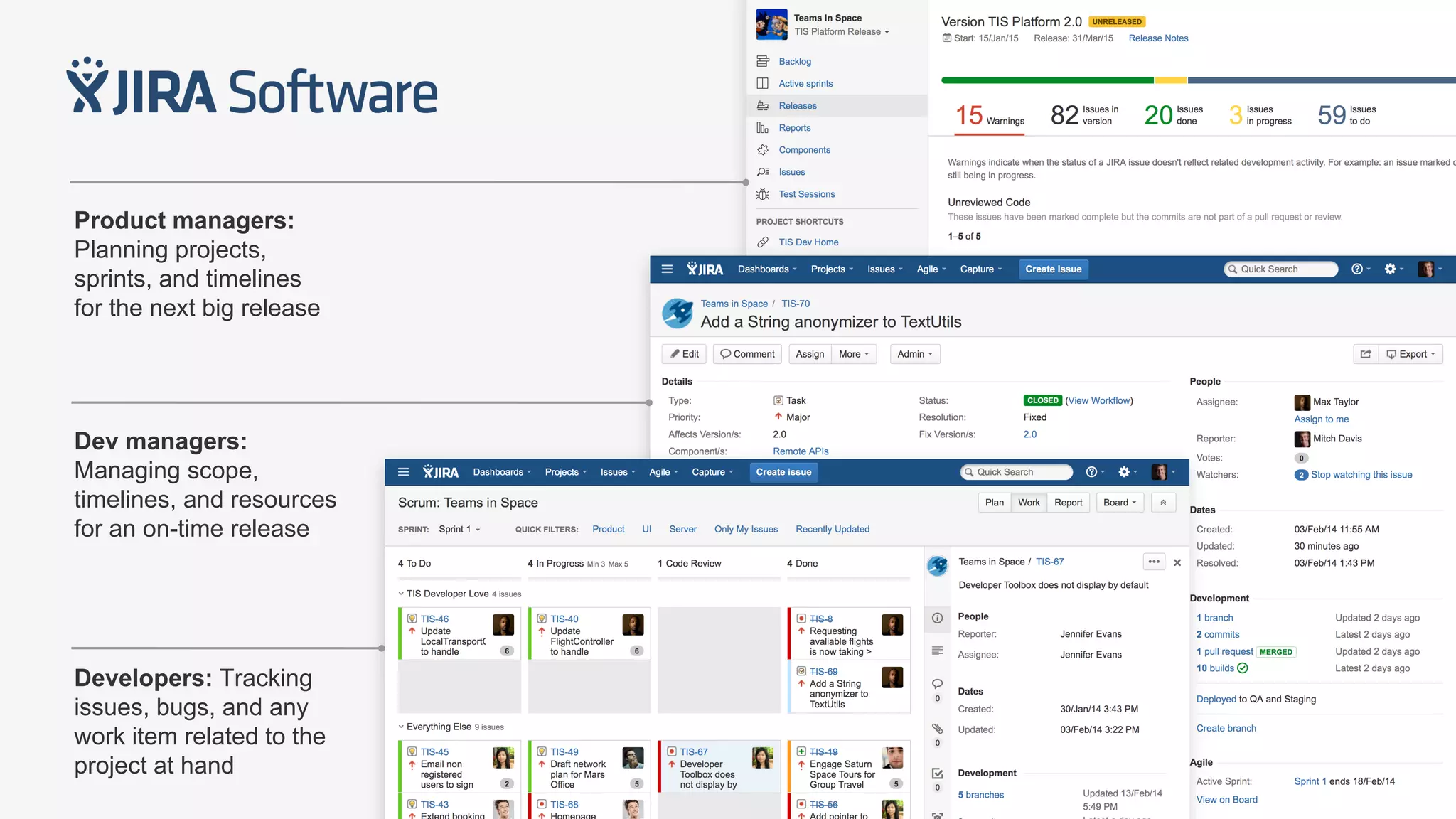Click green done segment of release progress bar
The height and width of the screenshot is (819, 1456).
(1047, 80)
